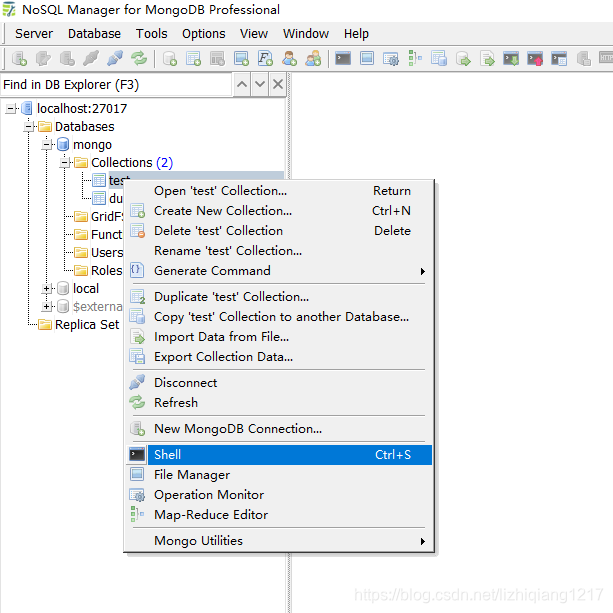Image resolution: width=613 pixels, height=613 pixels.
Task: Close the Find in DB Explorer bar
Action: [x=278, y=84]
